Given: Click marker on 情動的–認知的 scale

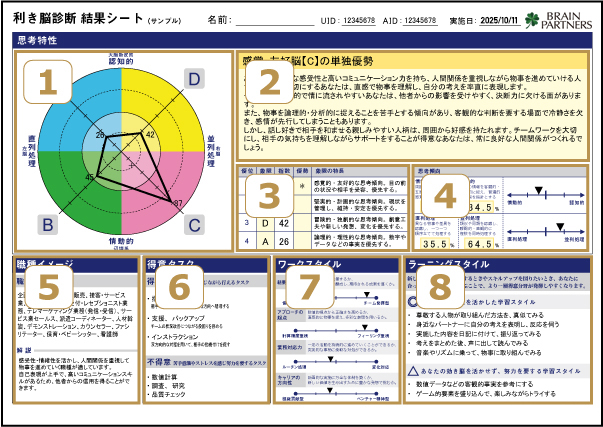Looking at the screenshot, I should pos(539,190).
